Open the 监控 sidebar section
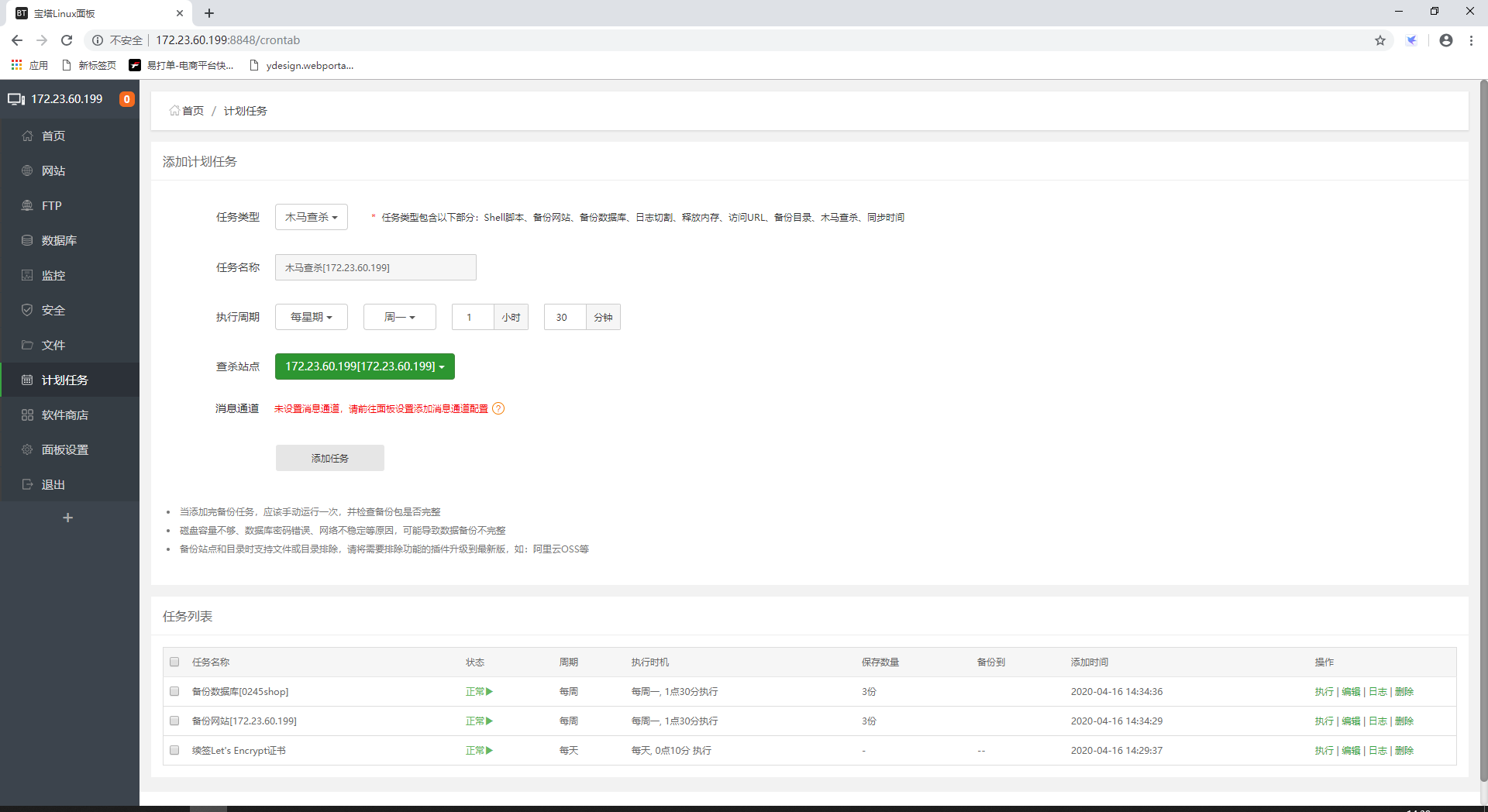Viewport: 1488px width, 812px height. click(70, 275)
